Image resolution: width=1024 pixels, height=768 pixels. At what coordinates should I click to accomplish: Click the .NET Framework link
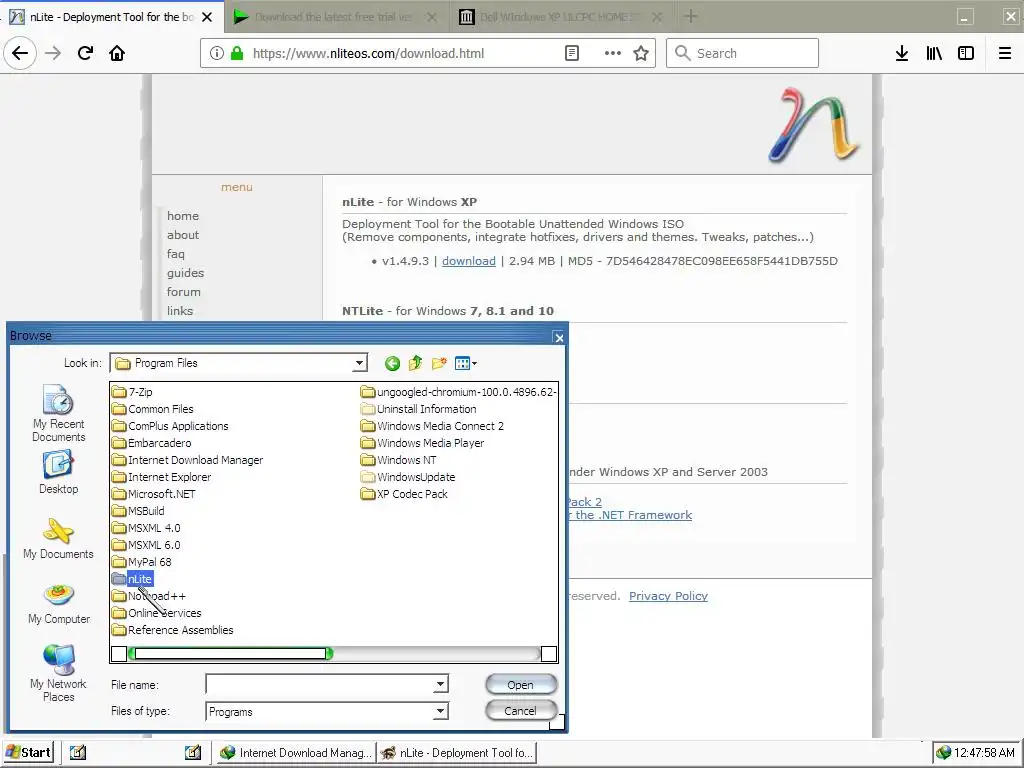point(630,515)
